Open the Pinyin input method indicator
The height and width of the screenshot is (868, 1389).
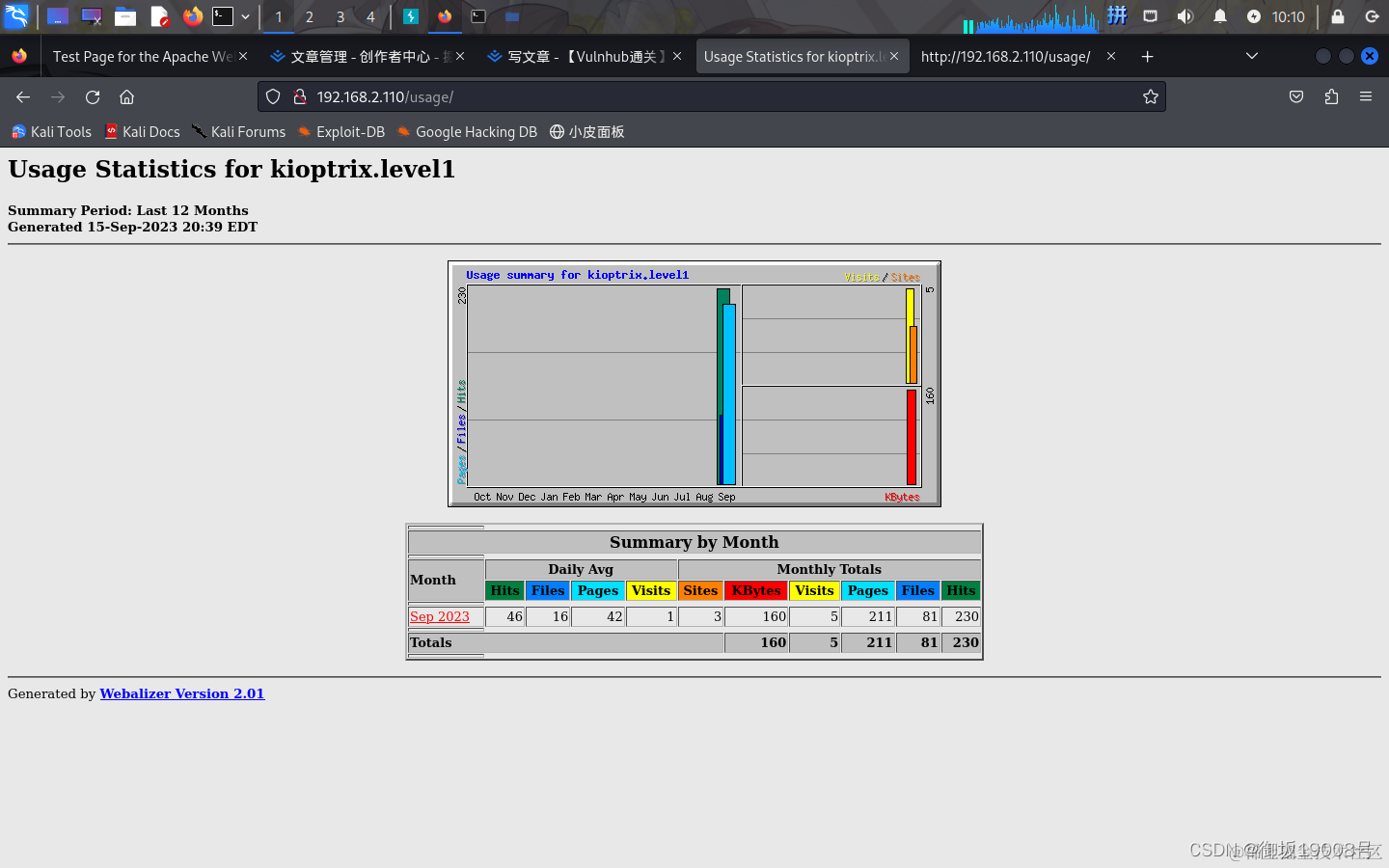1117,15
